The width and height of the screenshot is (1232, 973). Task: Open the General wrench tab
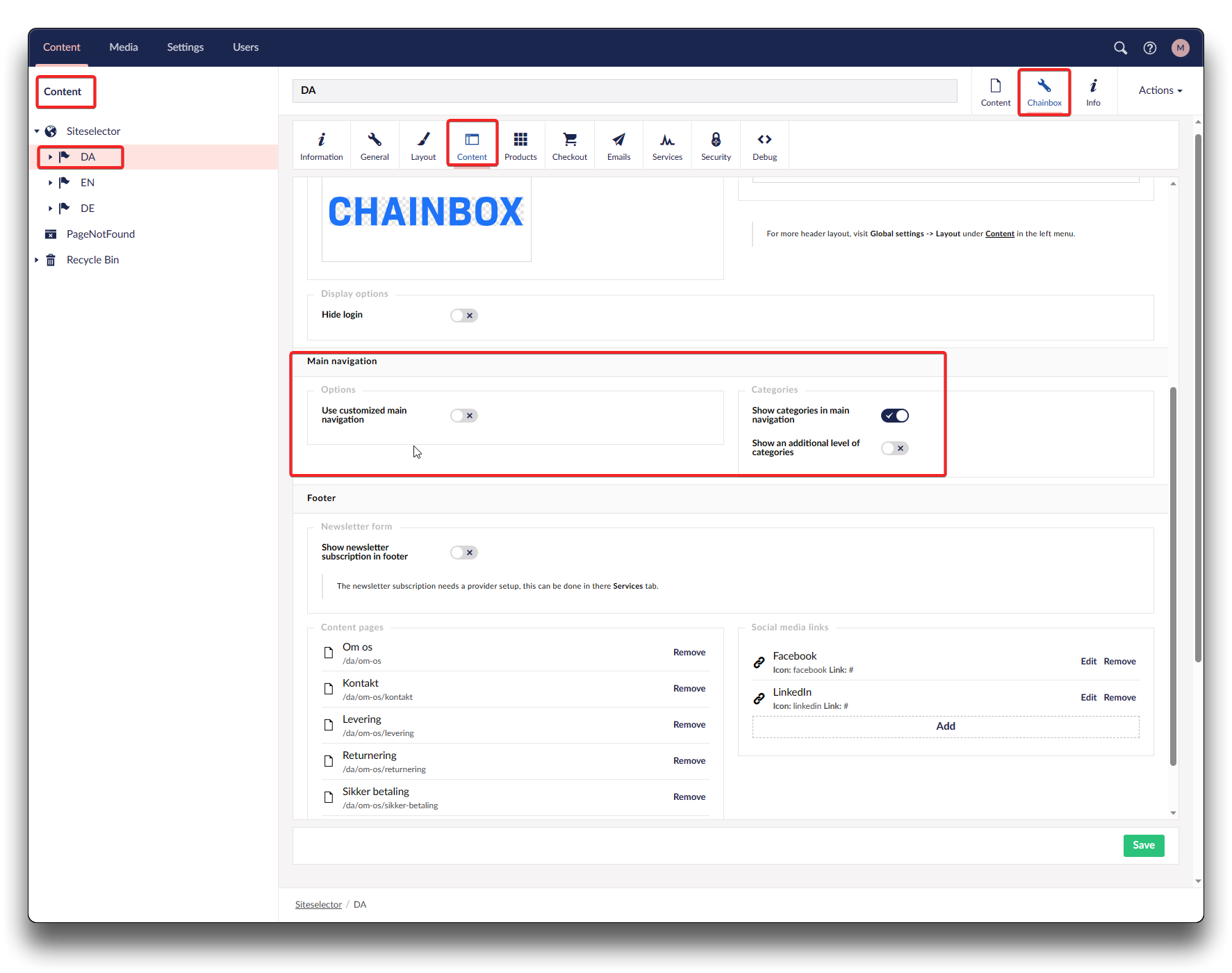tap(375, 146)
